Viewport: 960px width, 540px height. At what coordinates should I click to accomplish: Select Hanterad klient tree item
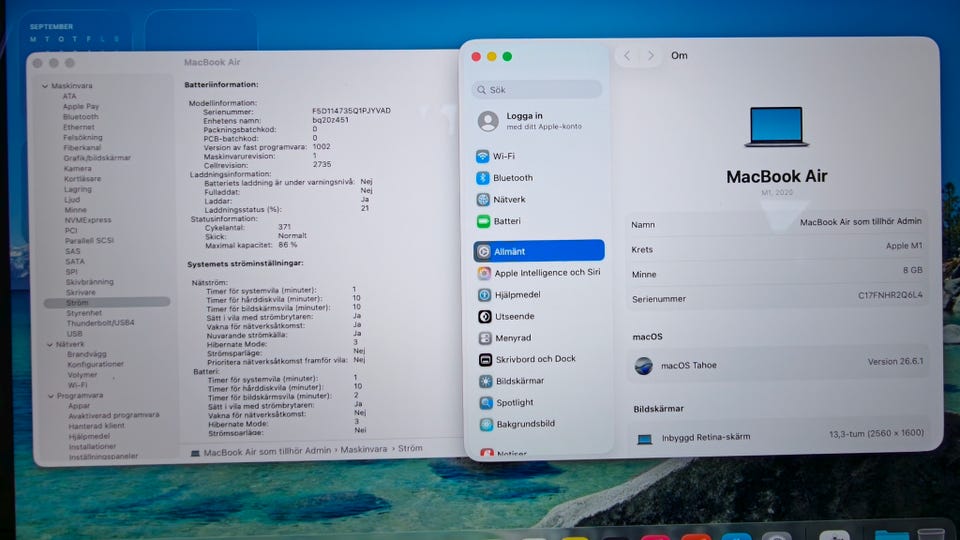pos(97,426)
